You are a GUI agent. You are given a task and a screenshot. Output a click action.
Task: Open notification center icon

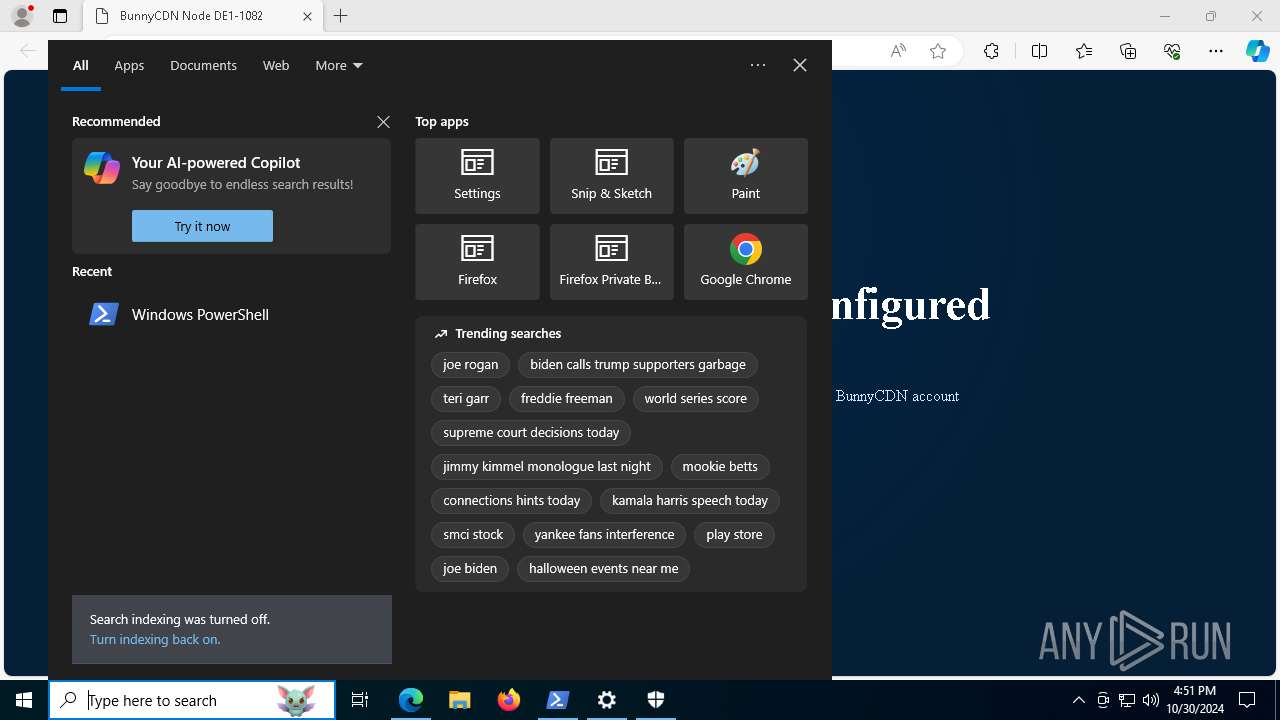click(x=1247, y=700)
